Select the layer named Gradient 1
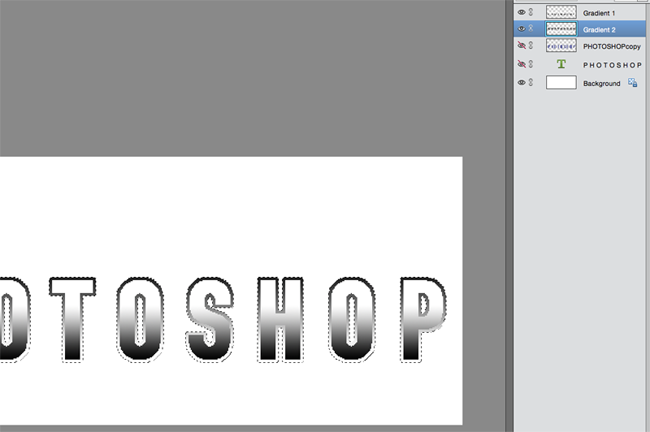650x432 pixels. click(x=599, y=13)
